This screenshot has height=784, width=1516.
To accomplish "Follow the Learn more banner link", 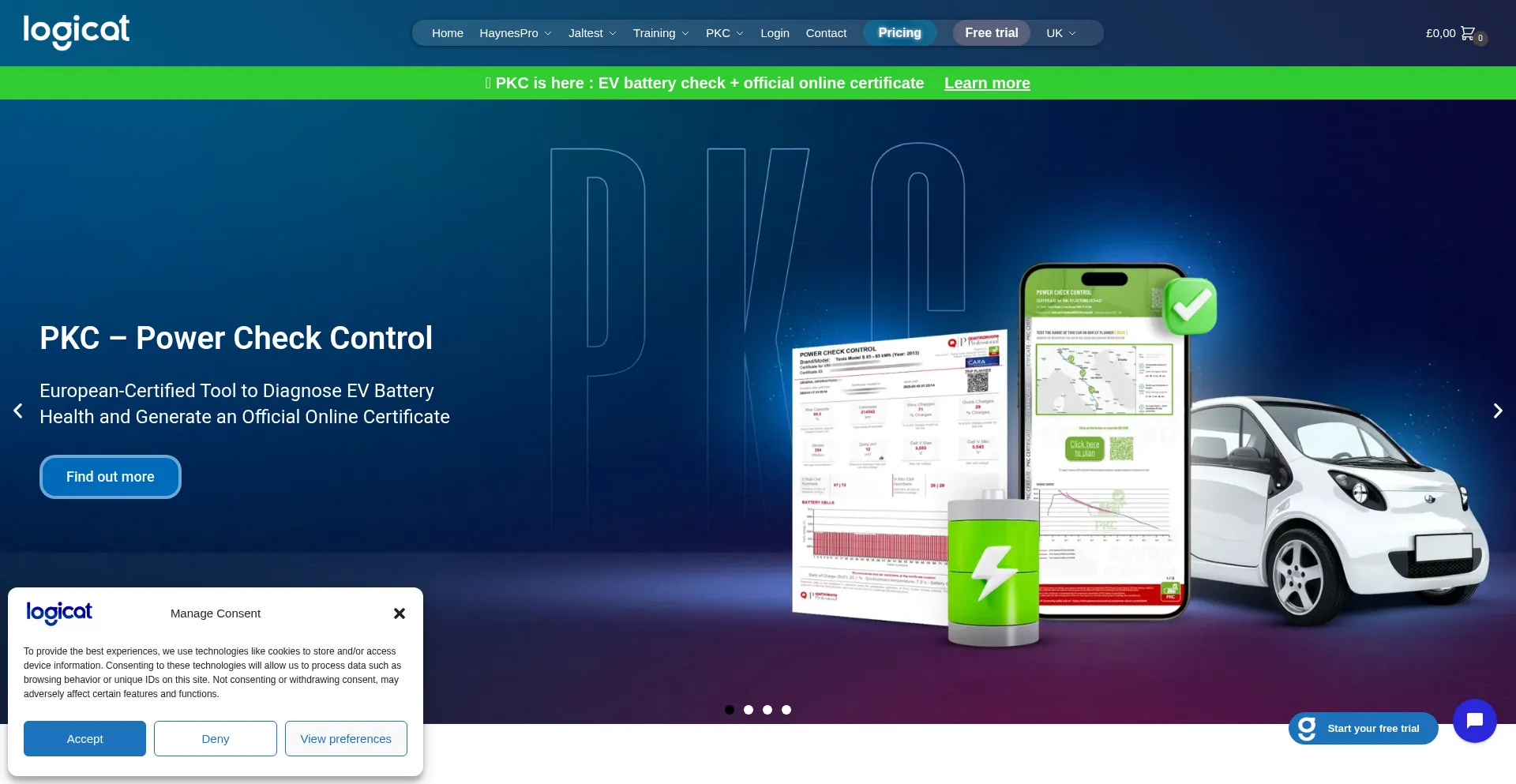I will (987, 83).
